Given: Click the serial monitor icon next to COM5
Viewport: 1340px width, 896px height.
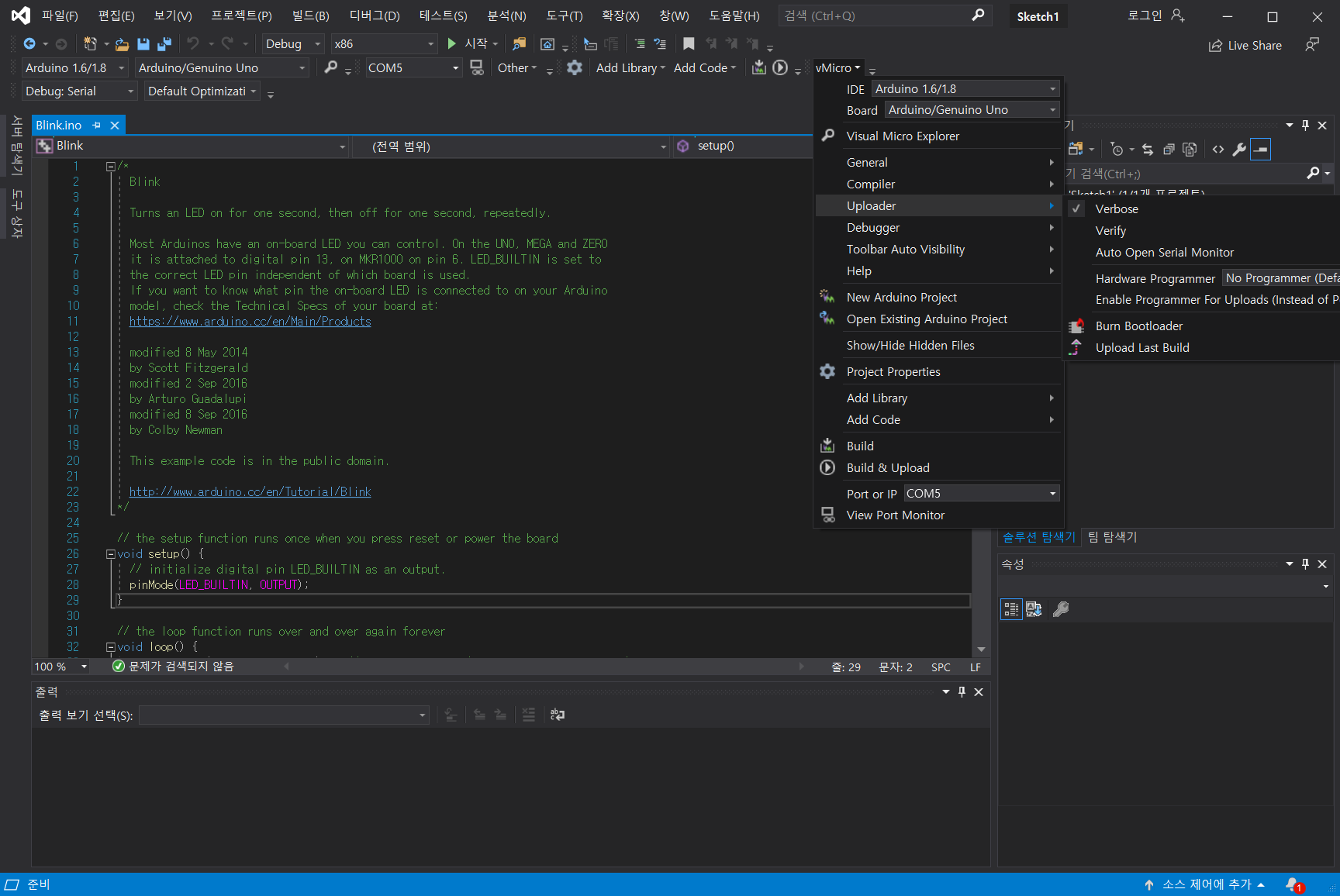Looking at the screenshot, I should click(476, 68).
